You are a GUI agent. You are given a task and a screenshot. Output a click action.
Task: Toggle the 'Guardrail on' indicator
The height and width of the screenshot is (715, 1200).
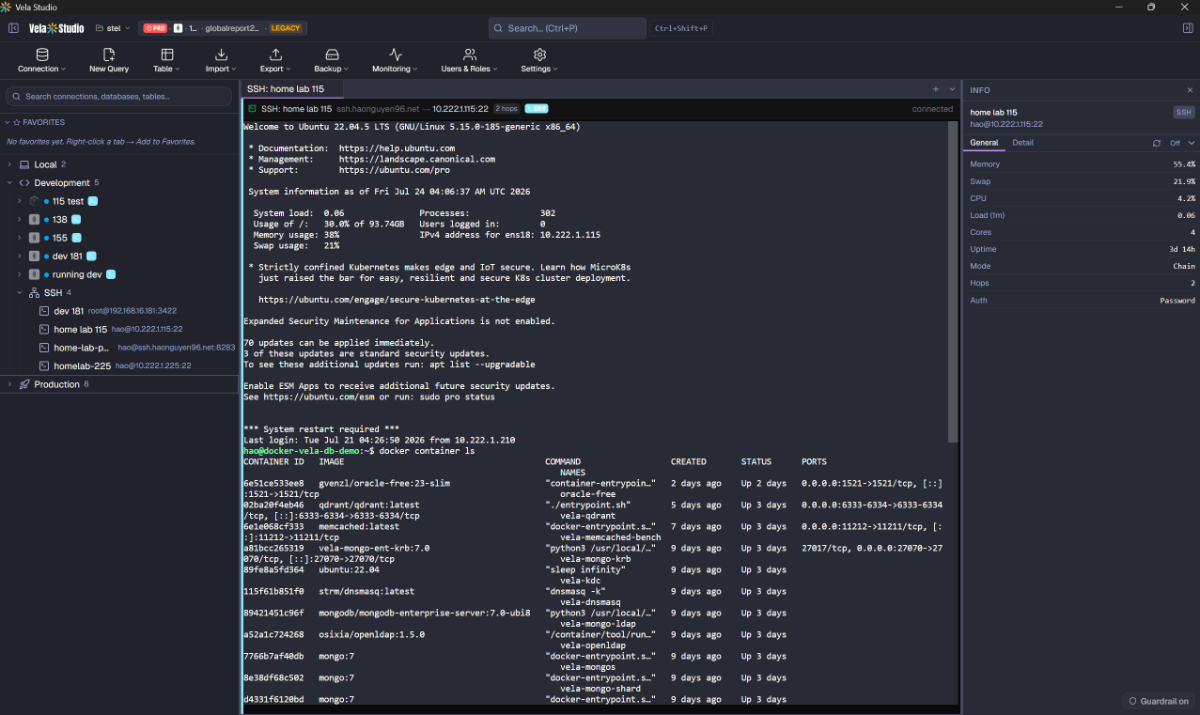[1158, 701]
